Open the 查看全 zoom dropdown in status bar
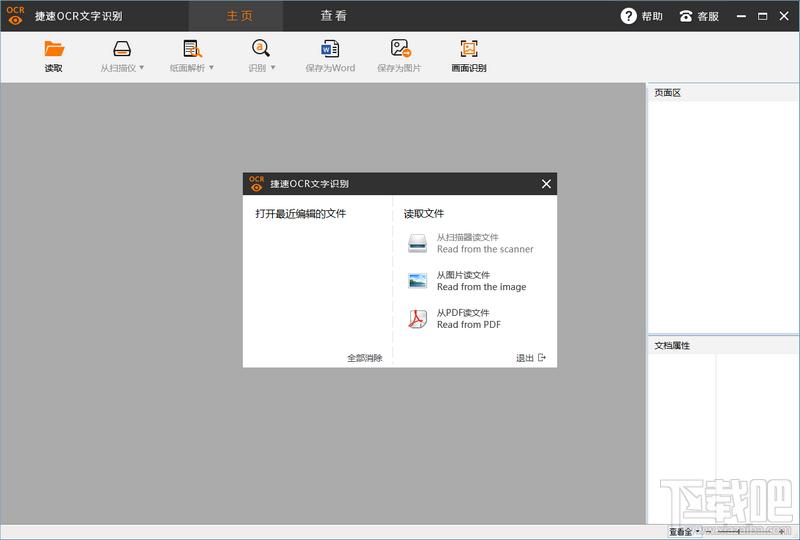This screenshot has height=540, width=800. click(684, 532)
